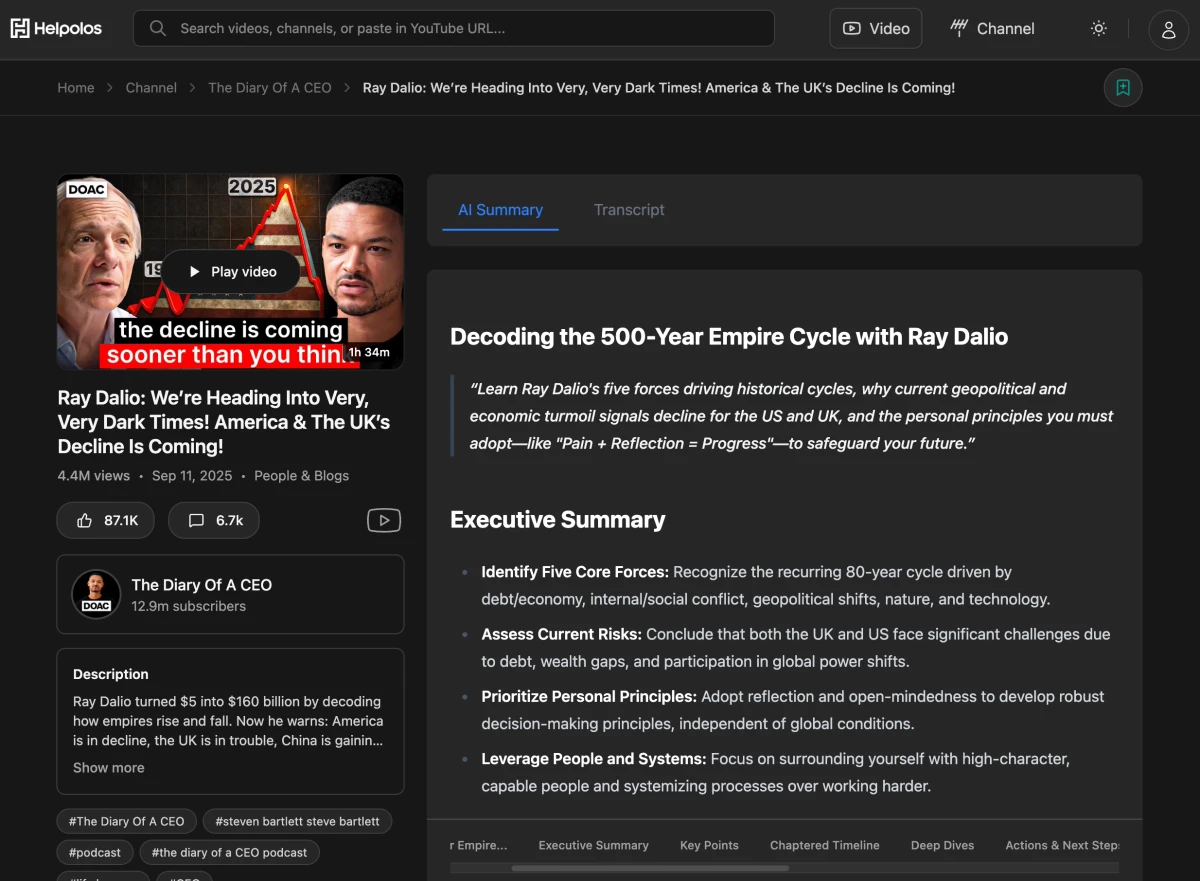The height and width of the screenshot is (881, 1200).
Task: Click the '4.4M views' text
Action: coord(94,476)
